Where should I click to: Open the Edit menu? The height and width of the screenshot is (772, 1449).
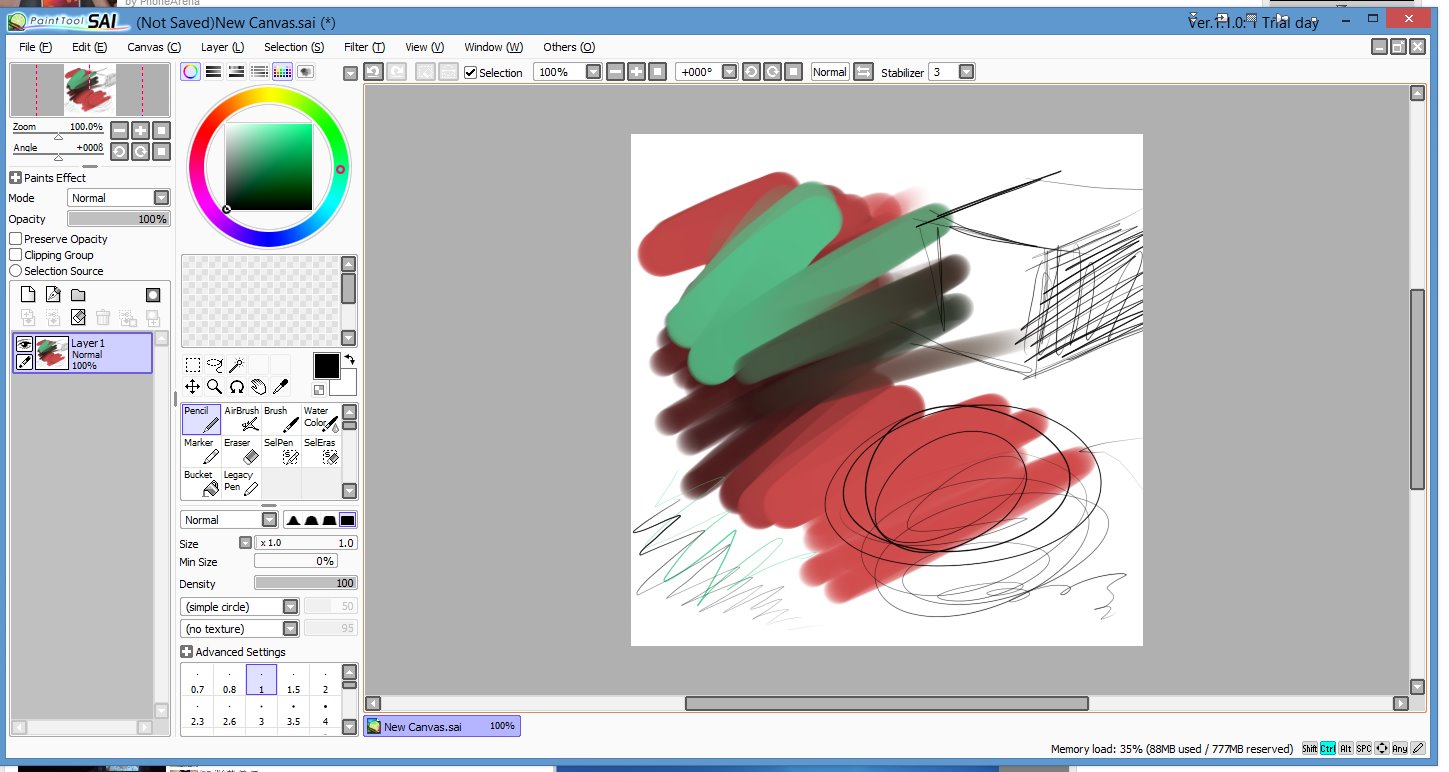click(x=89, y=47)
